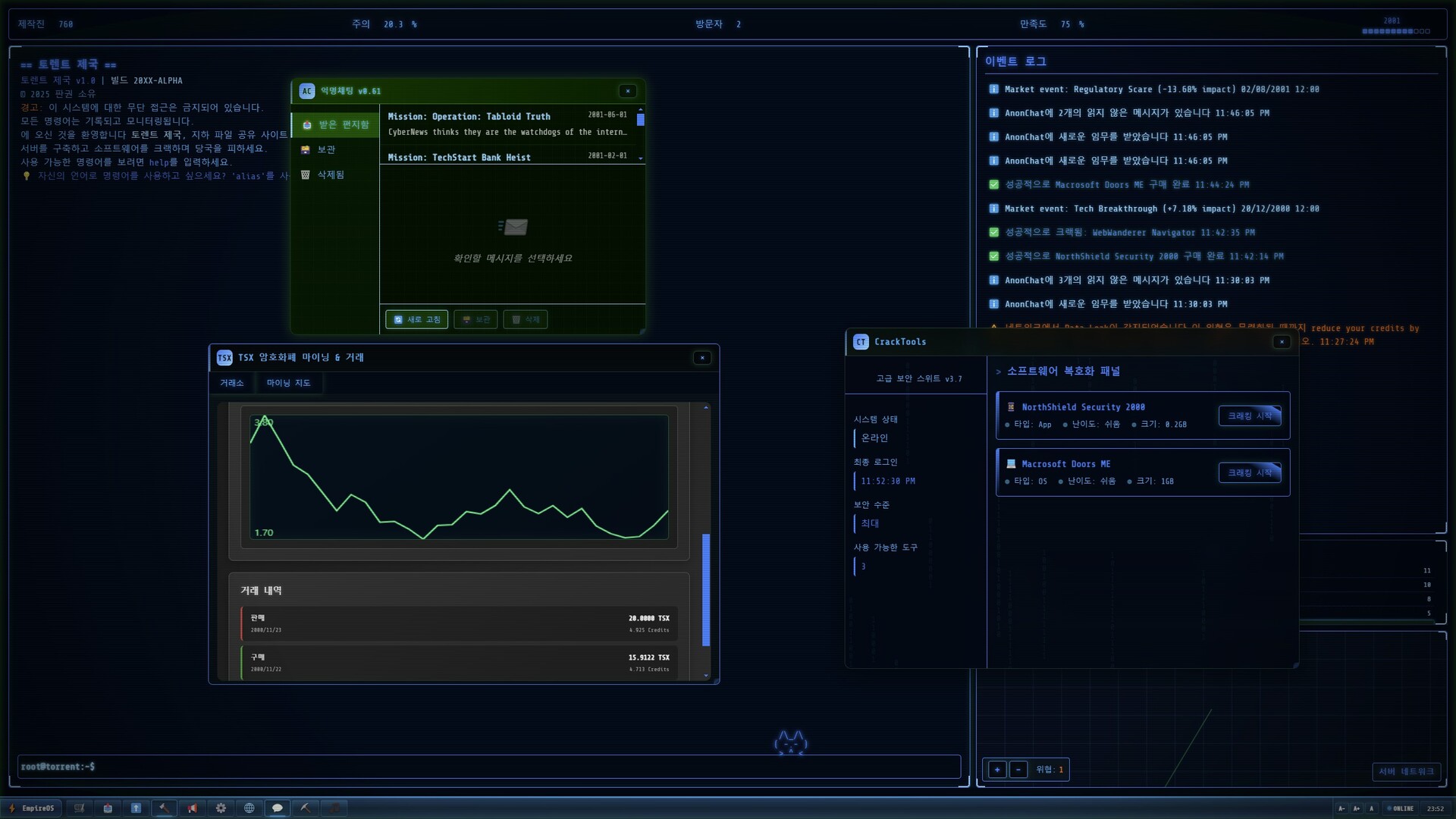Zoom in network map with plus button
The height and width of the screenshot is (819, 1456).
pos(997,770)
